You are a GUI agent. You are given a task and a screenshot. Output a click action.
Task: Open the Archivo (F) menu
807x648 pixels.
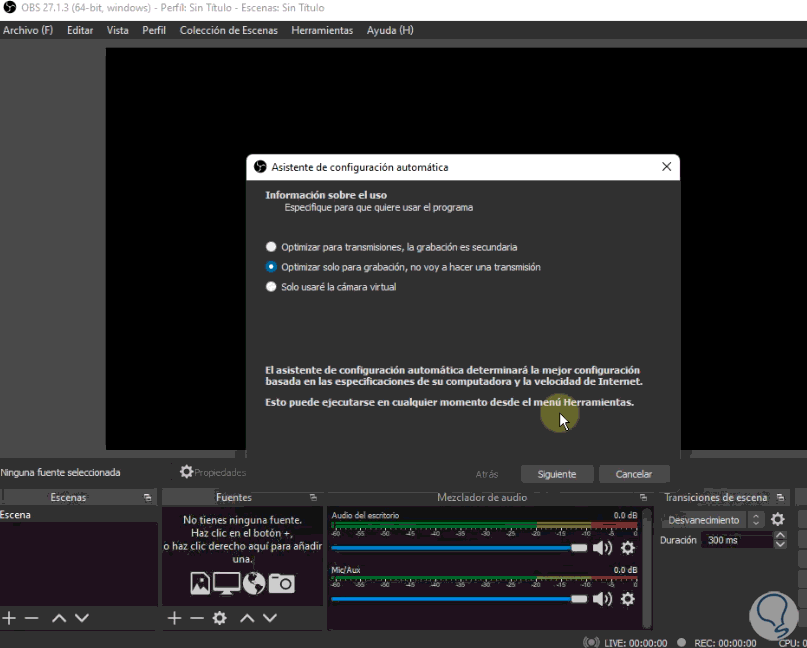tap(28, 30)
